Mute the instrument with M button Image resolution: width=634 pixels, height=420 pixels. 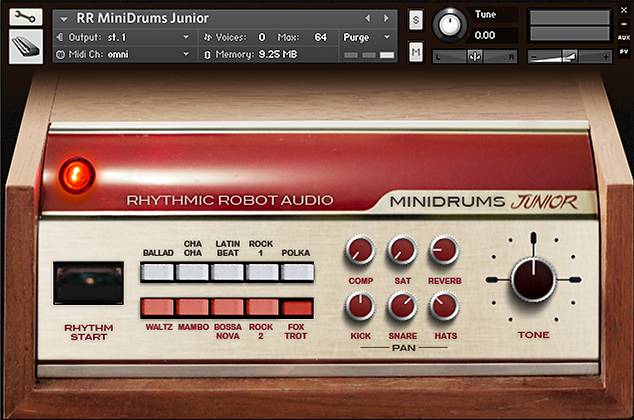pos(416,51)
